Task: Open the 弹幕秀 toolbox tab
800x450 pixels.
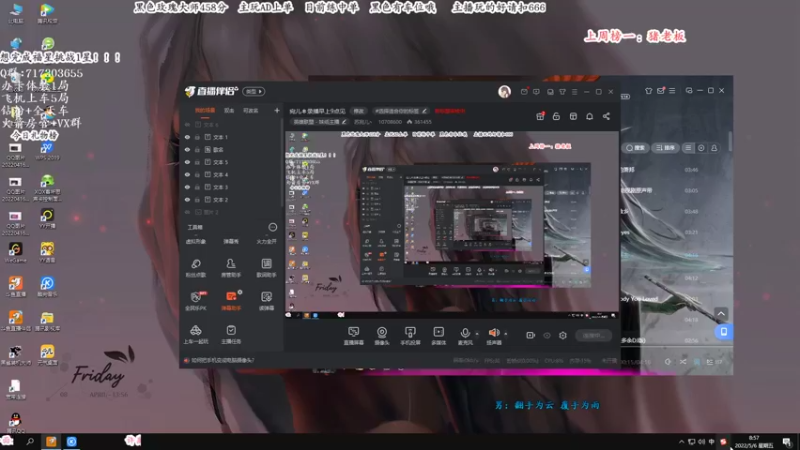Action: pyautogui.click(x=231, y=241)
